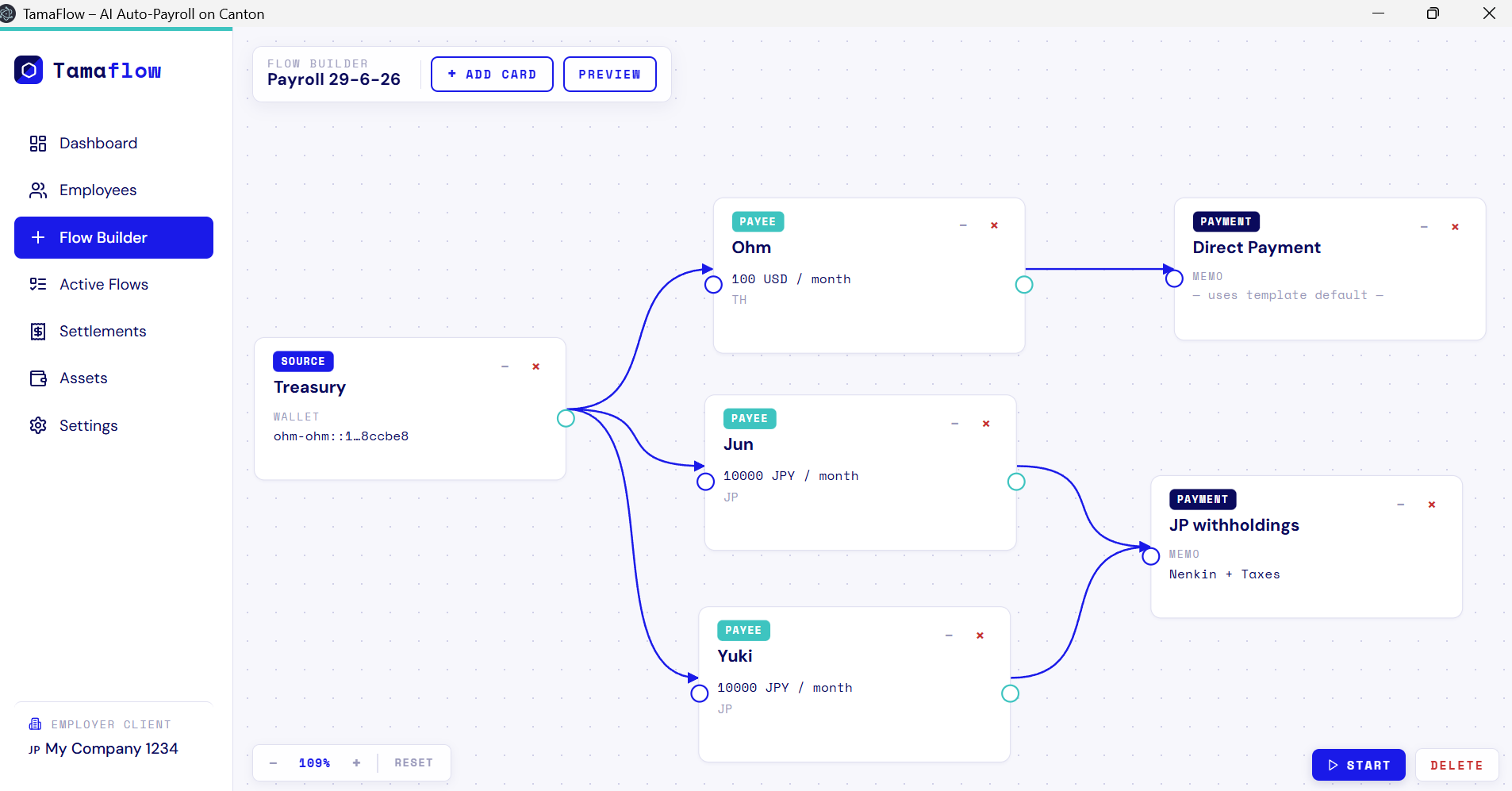Open the Employees page
The image size is (1512, 791).
click(x=113, y=190)
